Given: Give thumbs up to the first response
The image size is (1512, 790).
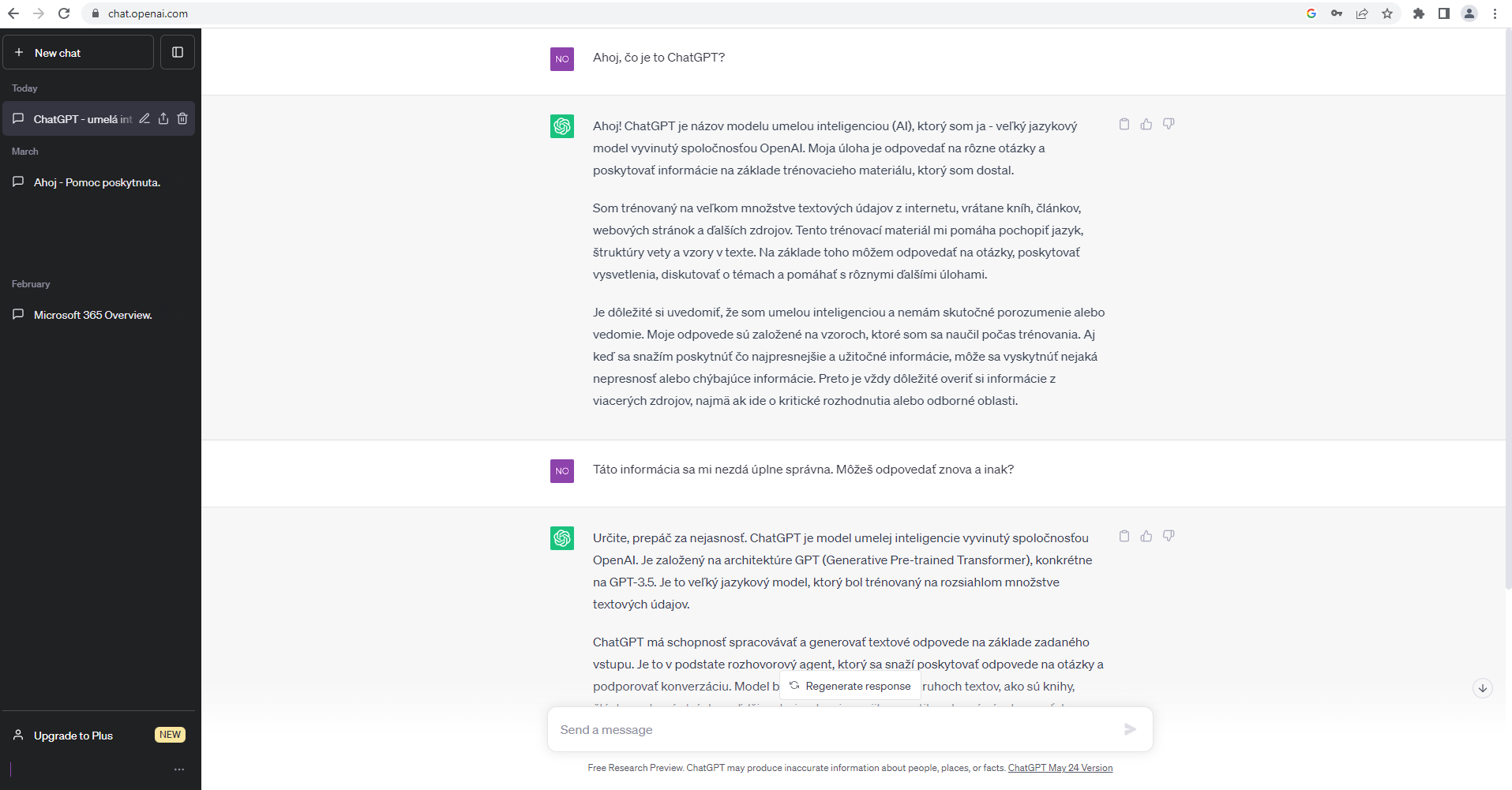Looking at the screenshot, I should point(1146,124).
